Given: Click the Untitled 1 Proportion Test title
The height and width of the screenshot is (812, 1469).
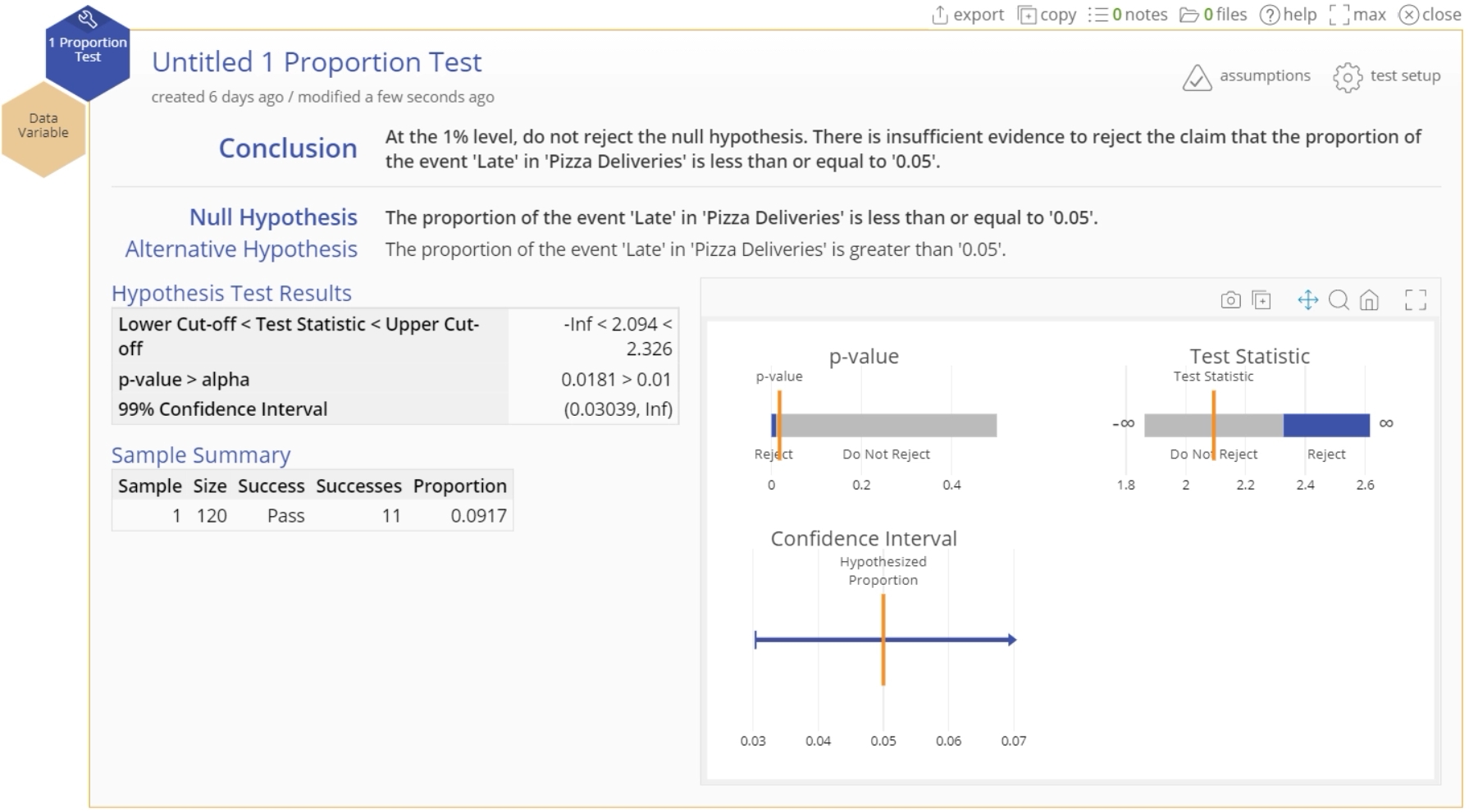Looking at the screenshot, I should coord(317,62).
